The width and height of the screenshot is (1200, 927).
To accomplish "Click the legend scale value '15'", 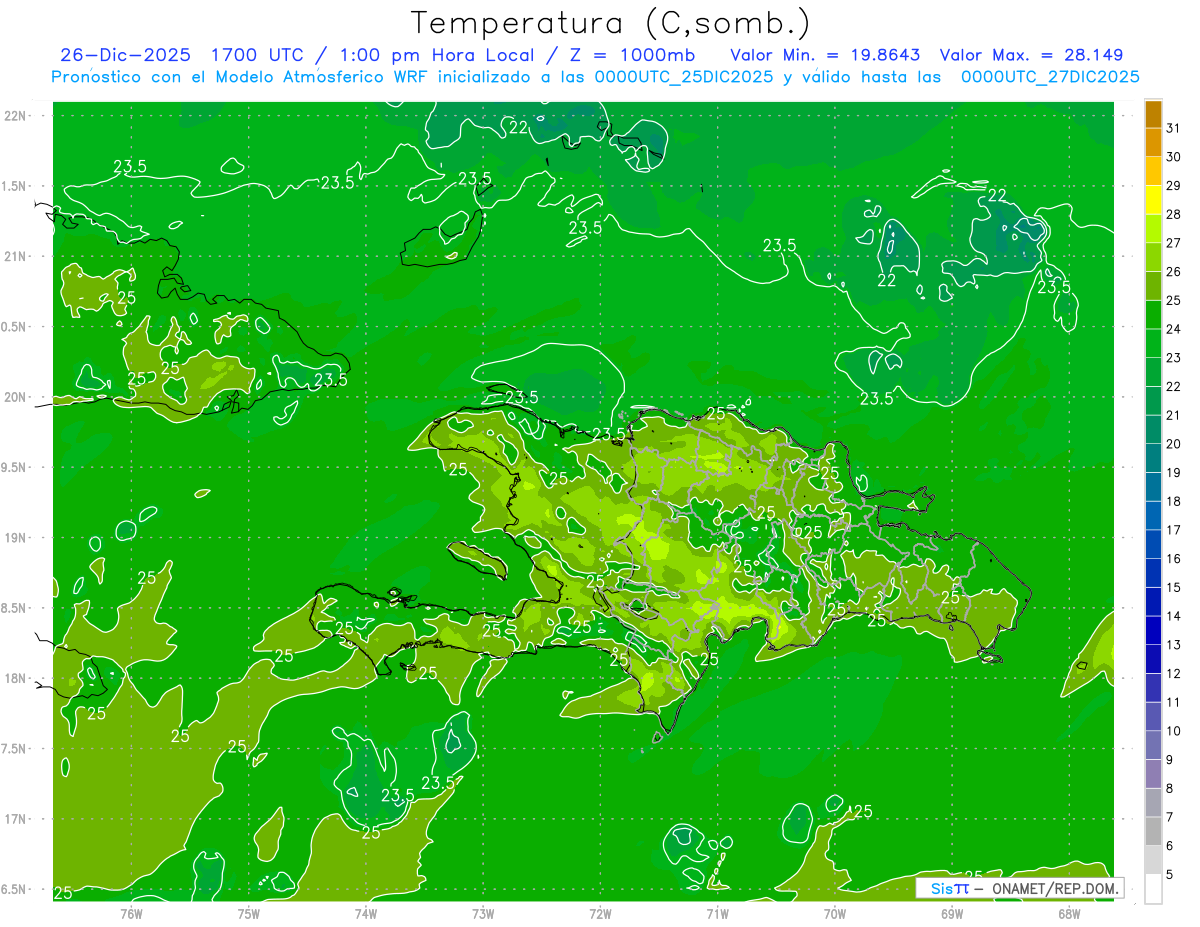I will [x=1174, y=588].
